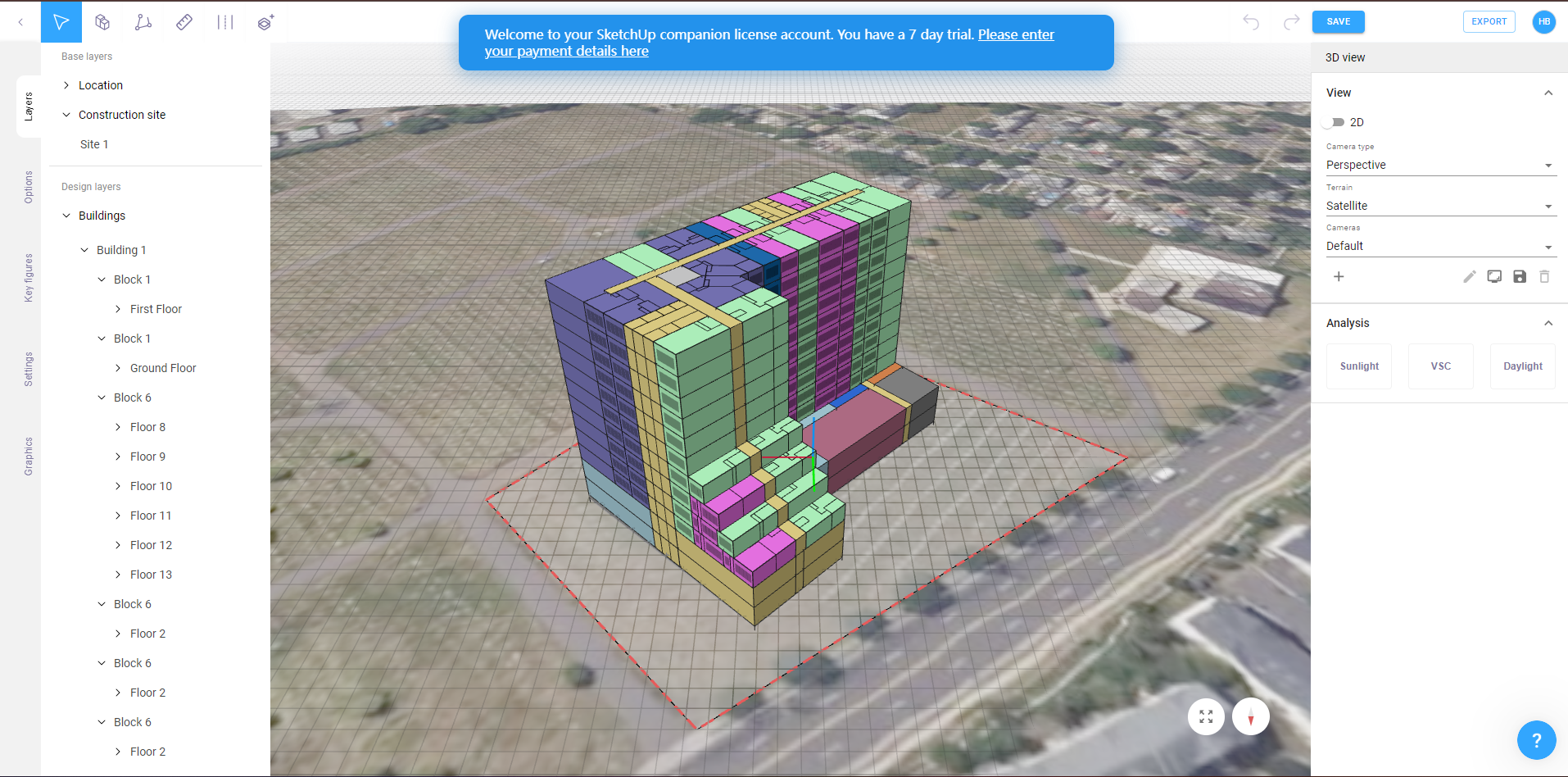Viewport: 1568px width, 777px height.
Task: Save the current camera with floppy icon
Action: click(x=1520, y=277)
